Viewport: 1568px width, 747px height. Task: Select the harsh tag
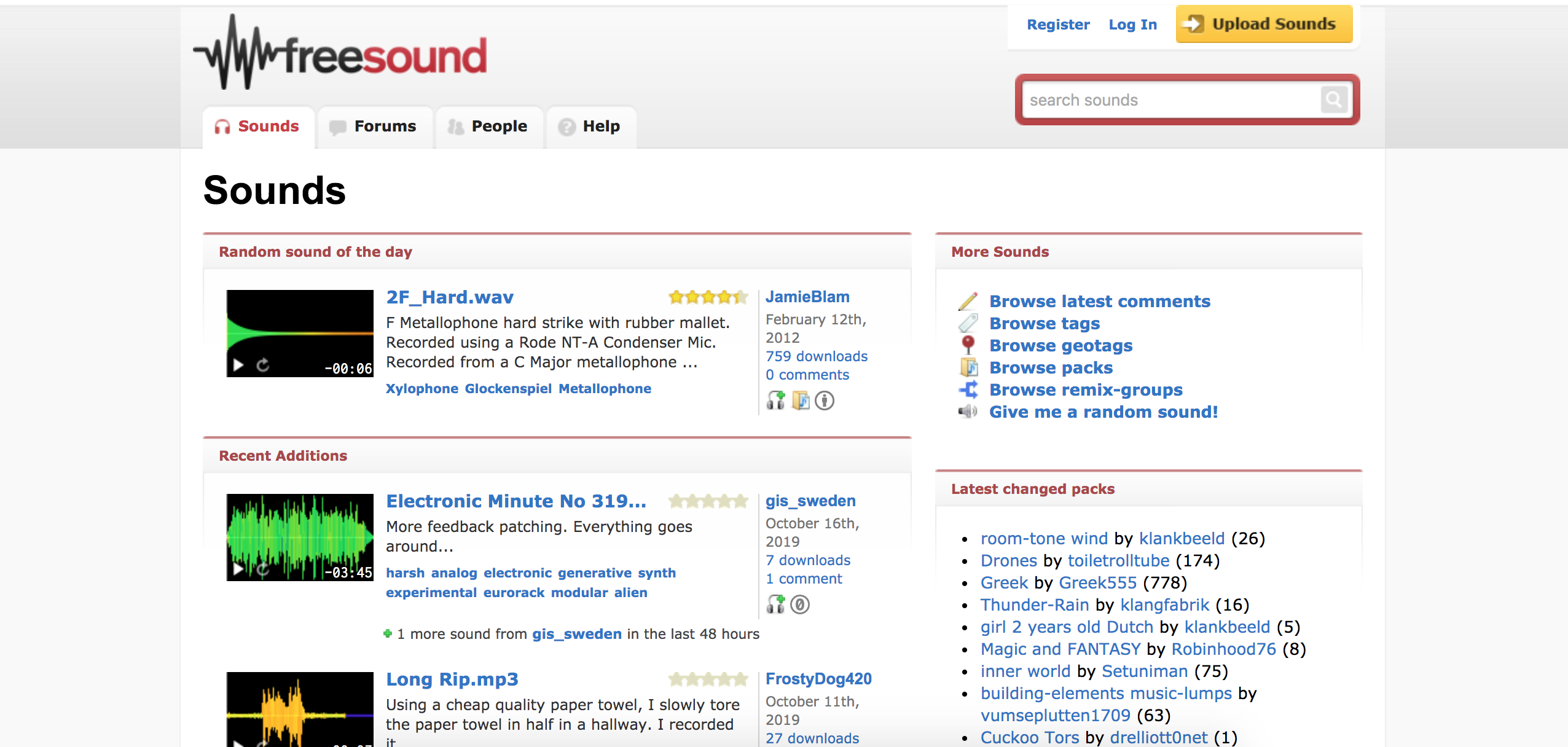[x=405, y=573]
